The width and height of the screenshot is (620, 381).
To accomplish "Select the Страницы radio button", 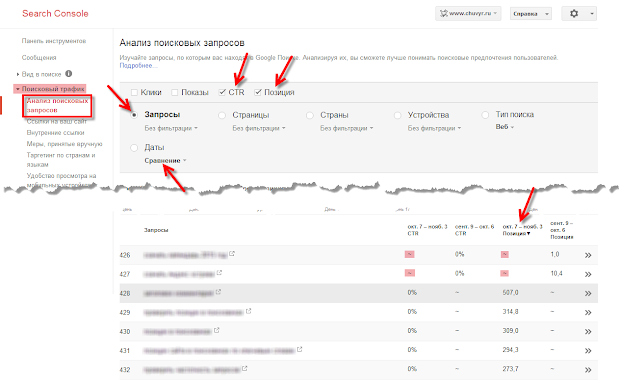I will click(x=222, y=115).
